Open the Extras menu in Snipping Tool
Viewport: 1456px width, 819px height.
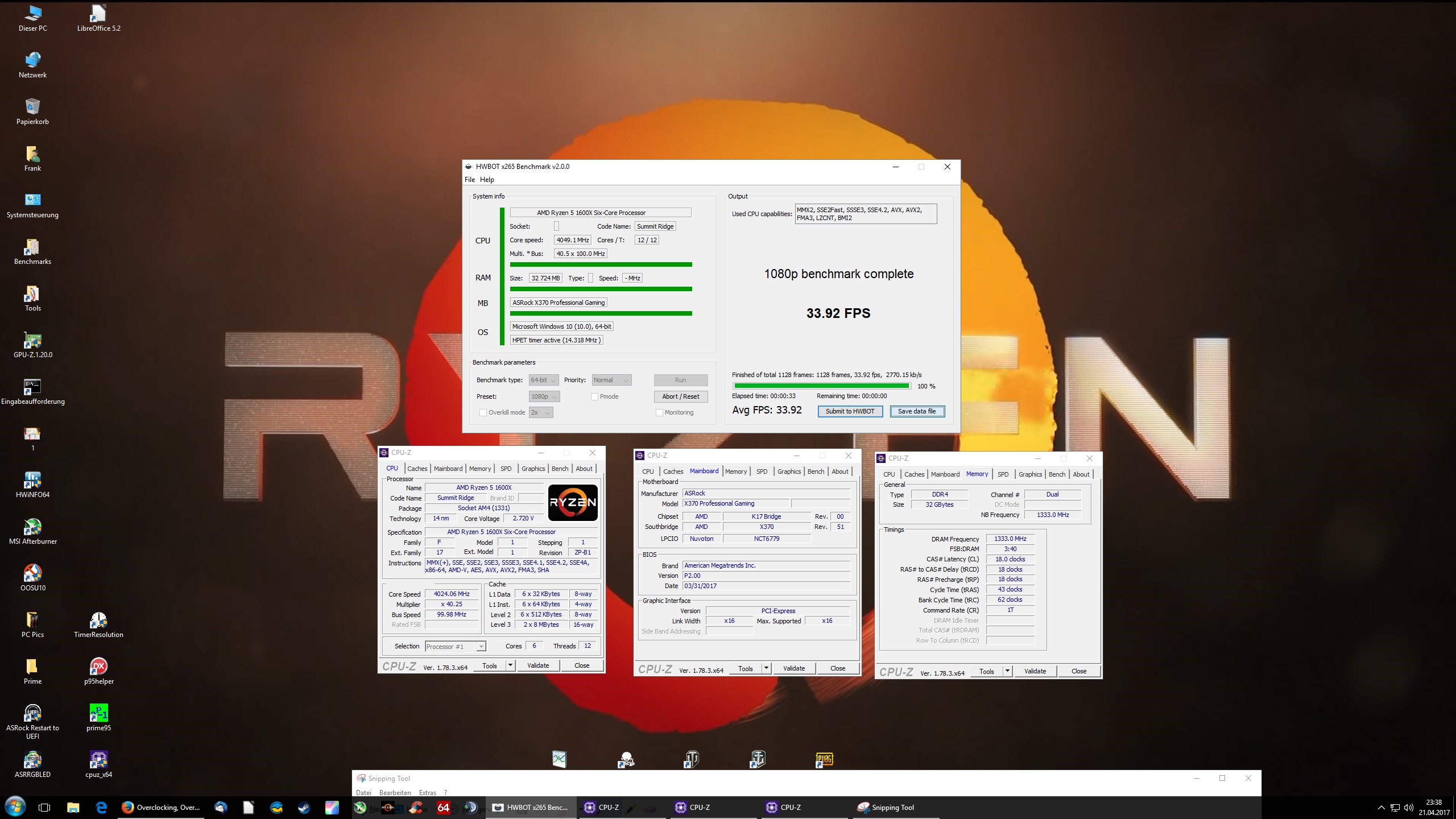coord(428,792)
